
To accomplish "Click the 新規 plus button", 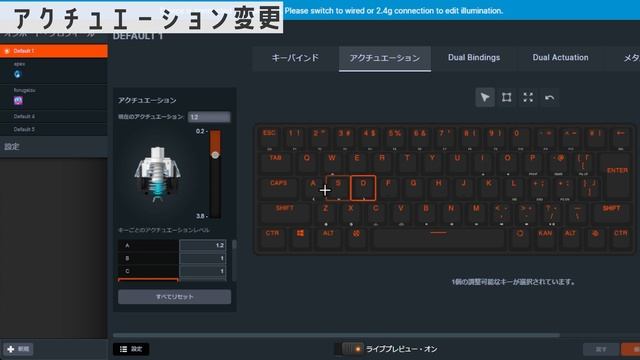I will tap(18, 349).
